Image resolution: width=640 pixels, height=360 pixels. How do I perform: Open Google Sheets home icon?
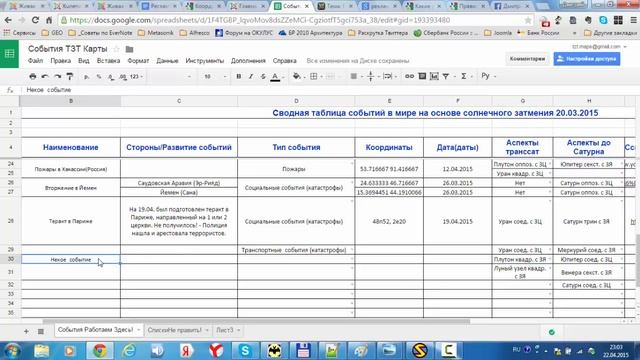9,54
